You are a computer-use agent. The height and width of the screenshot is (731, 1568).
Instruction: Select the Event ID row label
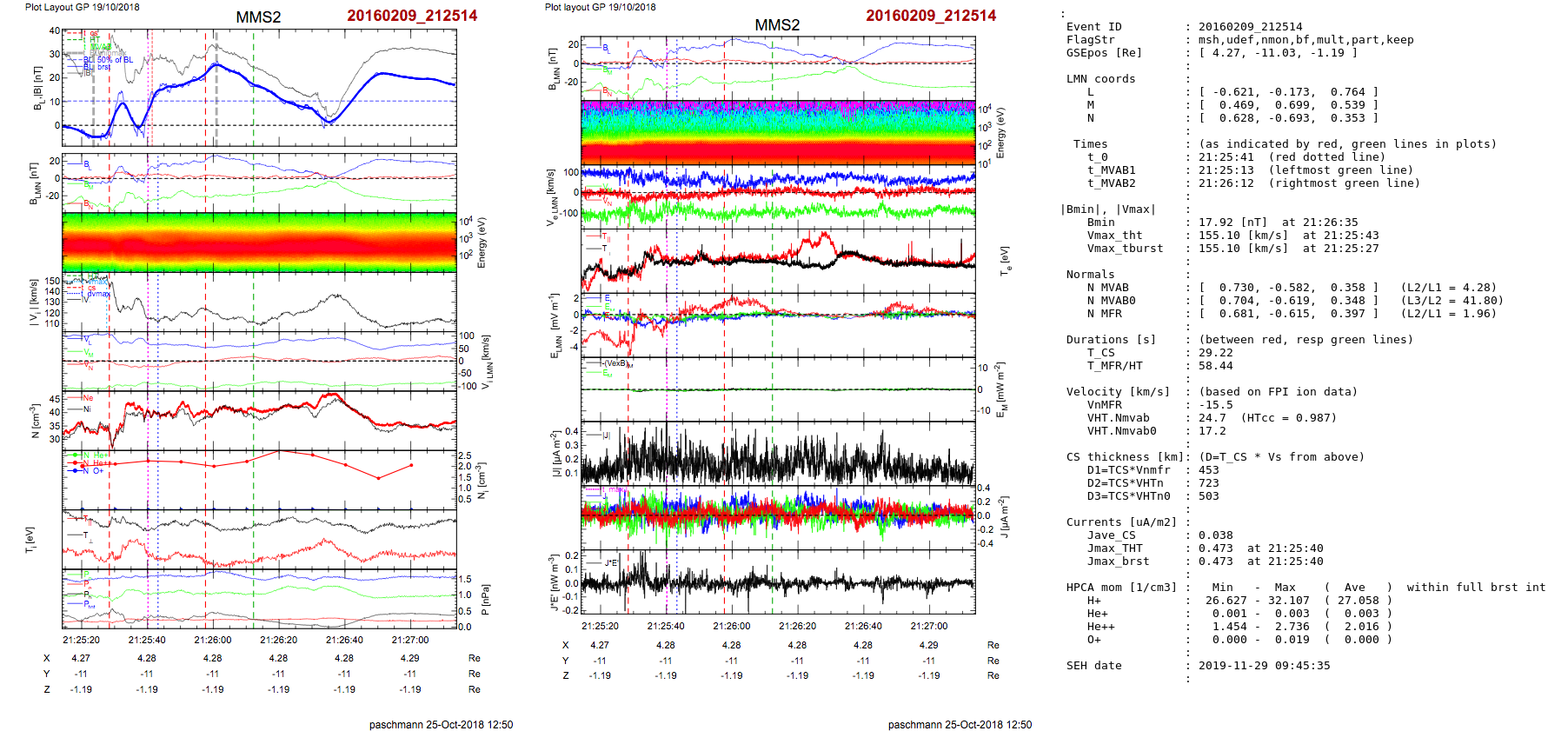tap(1093, 27)
